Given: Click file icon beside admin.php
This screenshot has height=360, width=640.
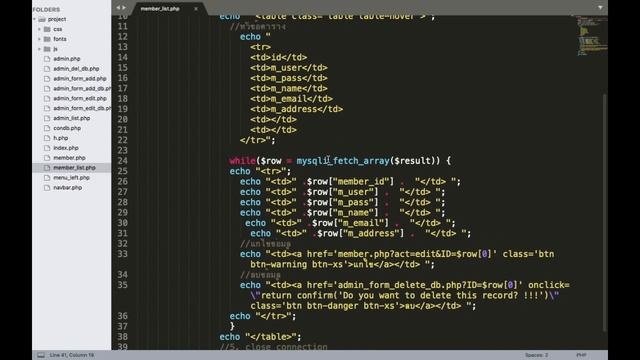Looking at the screenshot, I should (47, 59).
